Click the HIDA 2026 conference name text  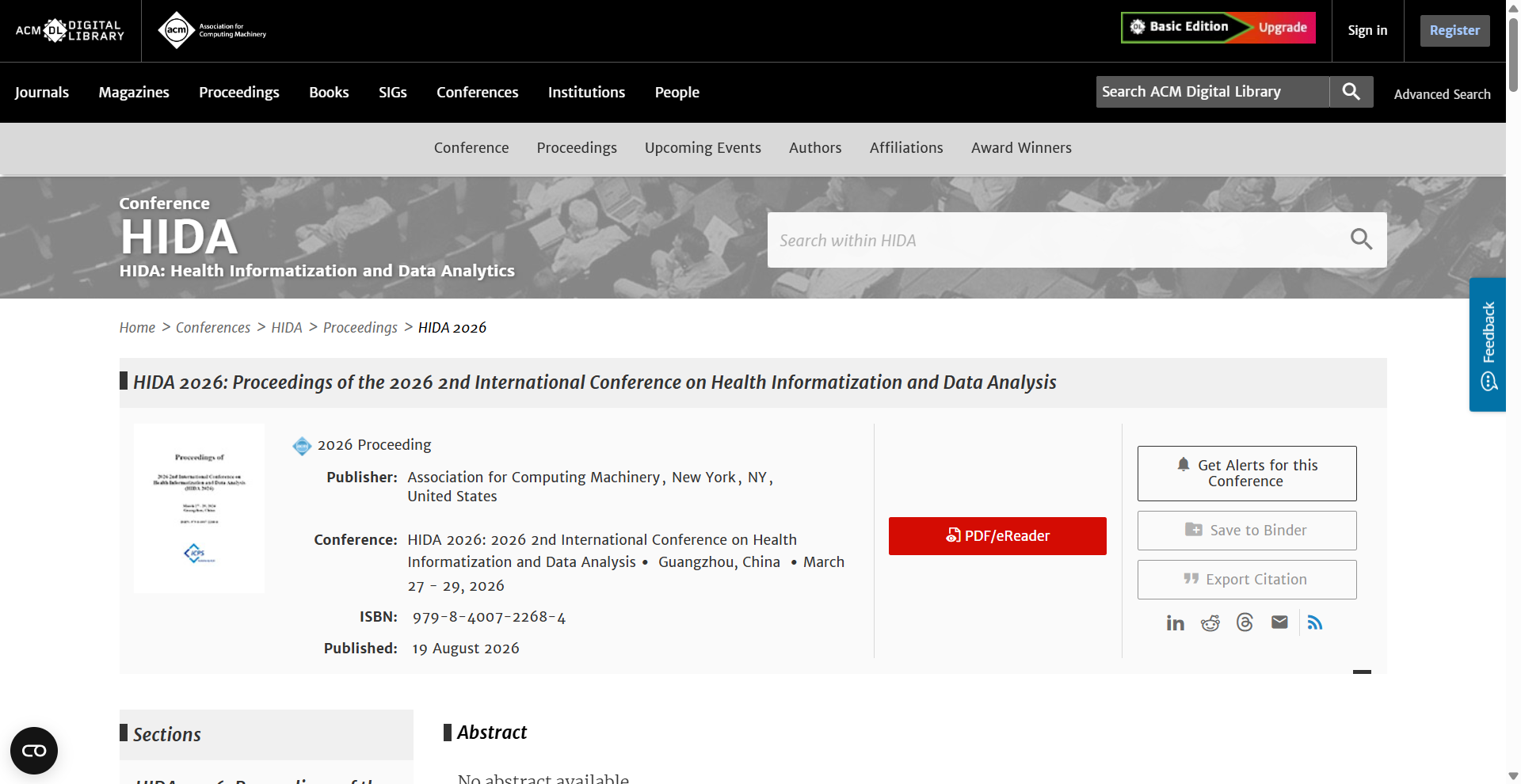[602, 551]
